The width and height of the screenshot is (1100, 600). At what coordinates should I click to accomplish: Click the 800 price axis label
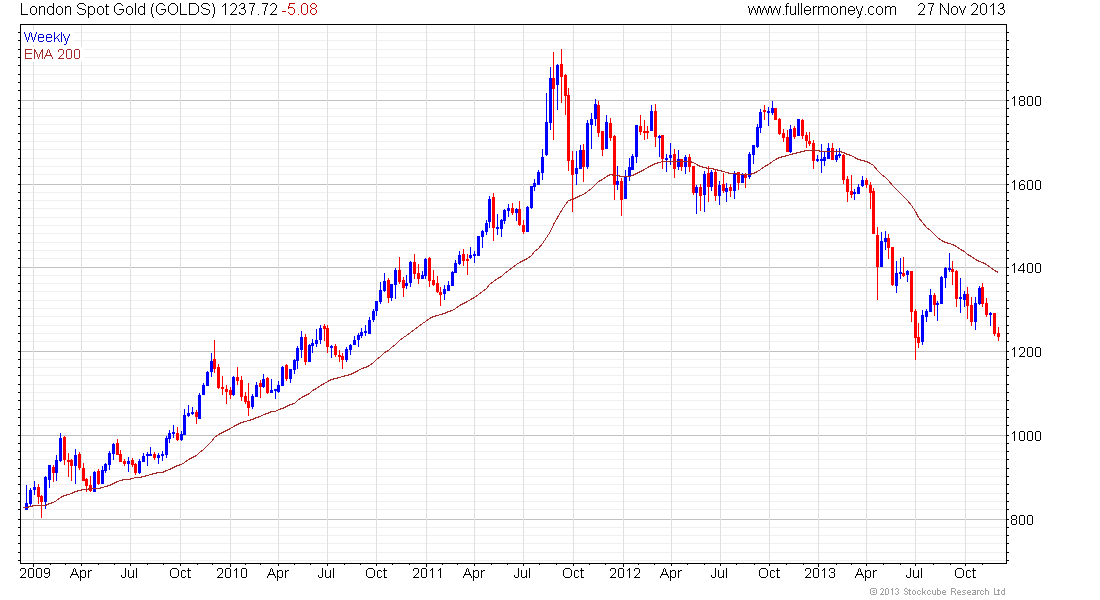click(1021, 520)
